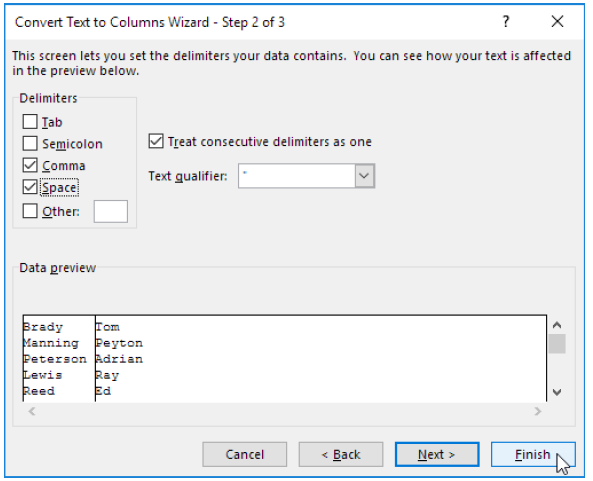Screen dimensions: 593x481
Task: Toggle Treat consecutive delimiters as one
Action: point(156,141)
